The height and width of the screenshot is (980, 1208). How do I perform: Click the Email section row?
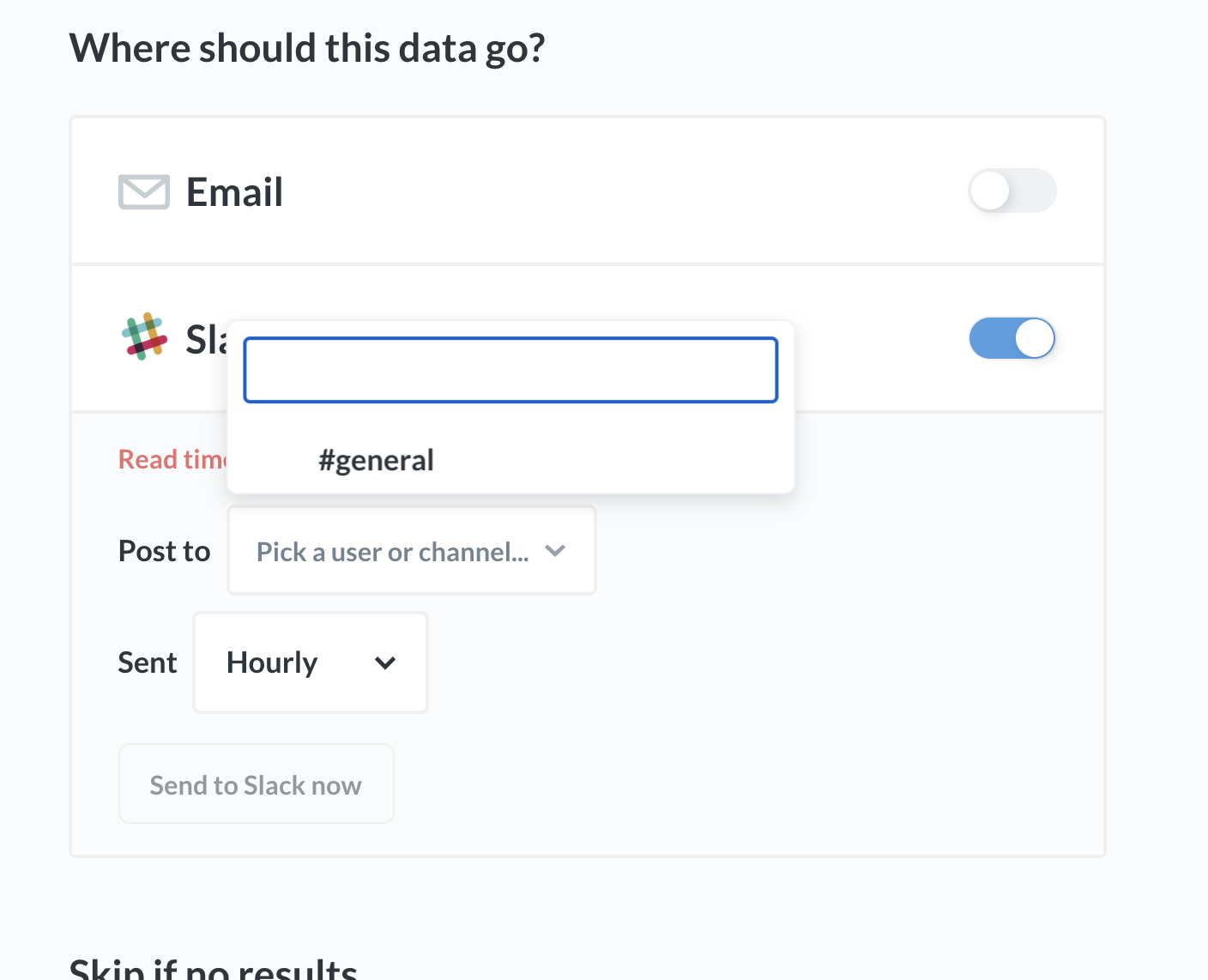tap(587, 191)
